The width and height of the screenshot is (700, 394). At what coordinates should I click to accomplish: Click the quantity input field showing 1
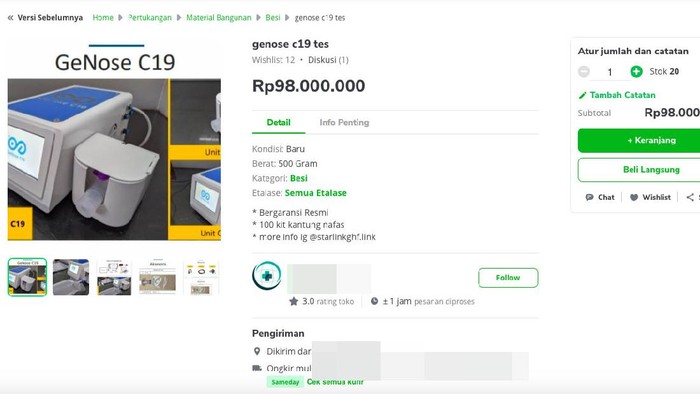[x=610, y=72]
